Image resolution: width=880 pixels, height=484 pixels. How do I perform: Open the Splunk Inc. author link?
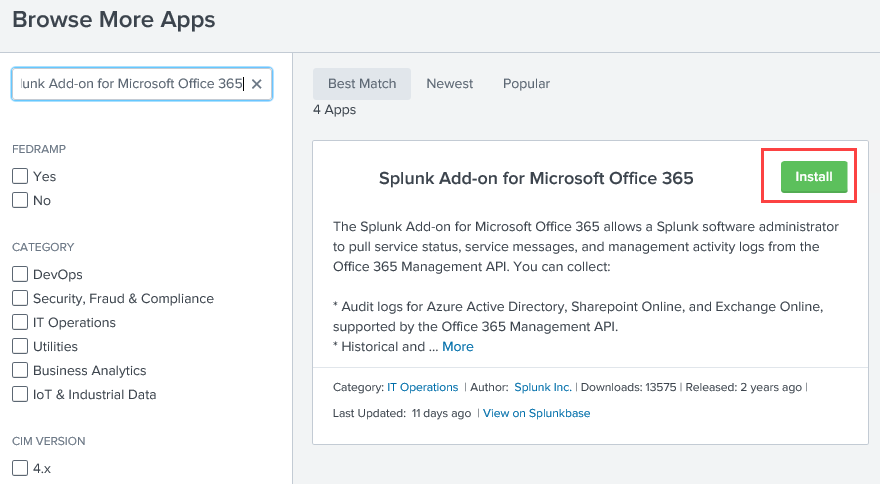point(543,387)
